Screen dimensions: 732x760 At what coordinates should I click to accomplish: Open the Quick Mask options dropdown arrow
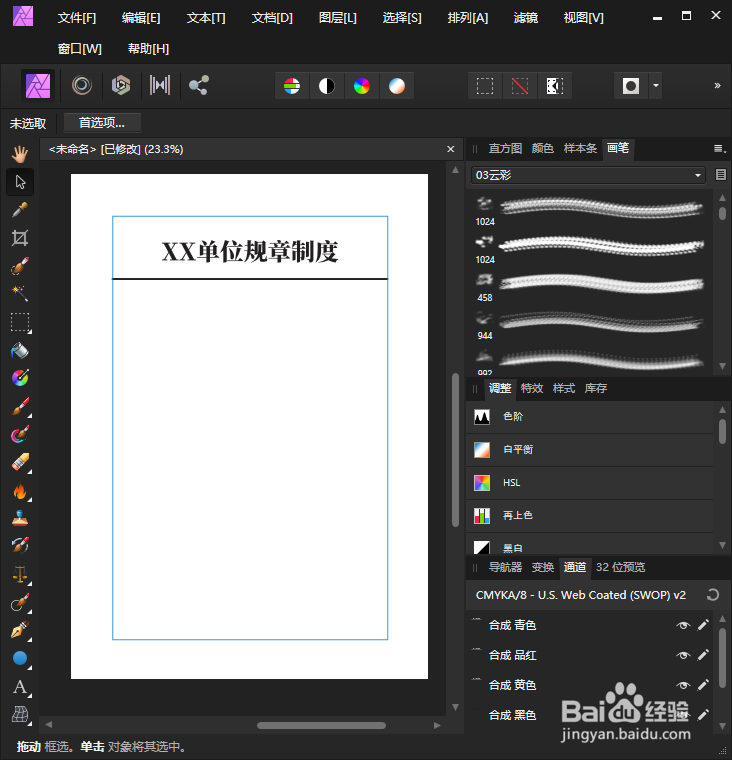656,86
